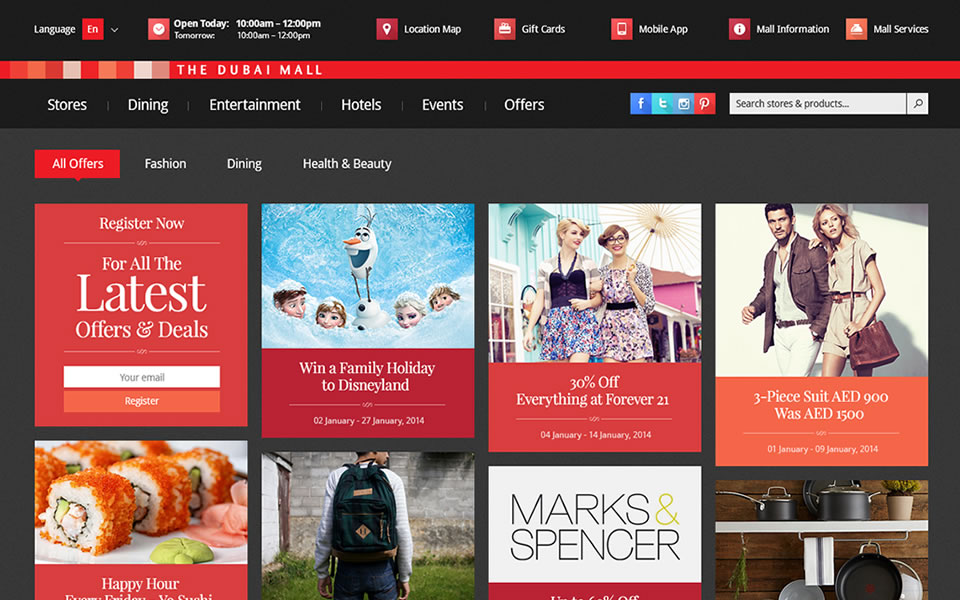Switch to the Health & Beauty tab

pos(347,163)
